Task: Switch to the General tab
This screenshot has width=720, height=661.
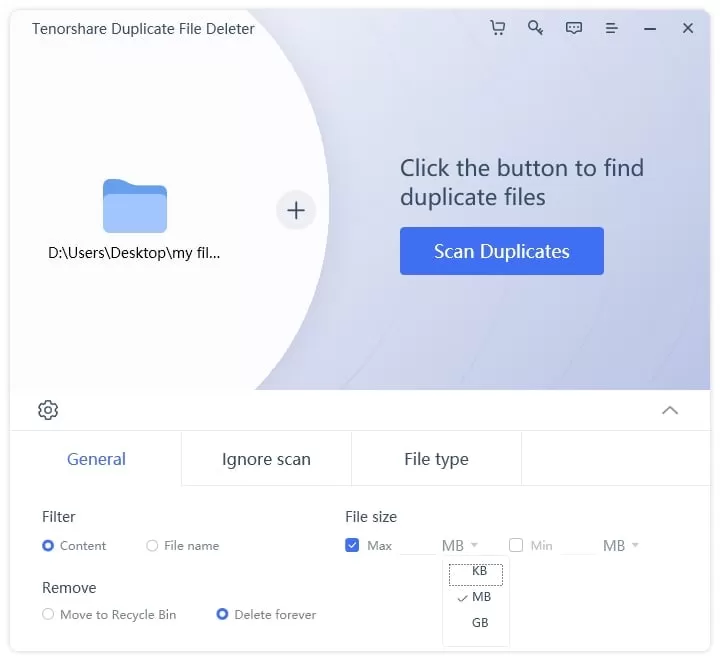Action: pyautogui.click(x=96, y=459)
